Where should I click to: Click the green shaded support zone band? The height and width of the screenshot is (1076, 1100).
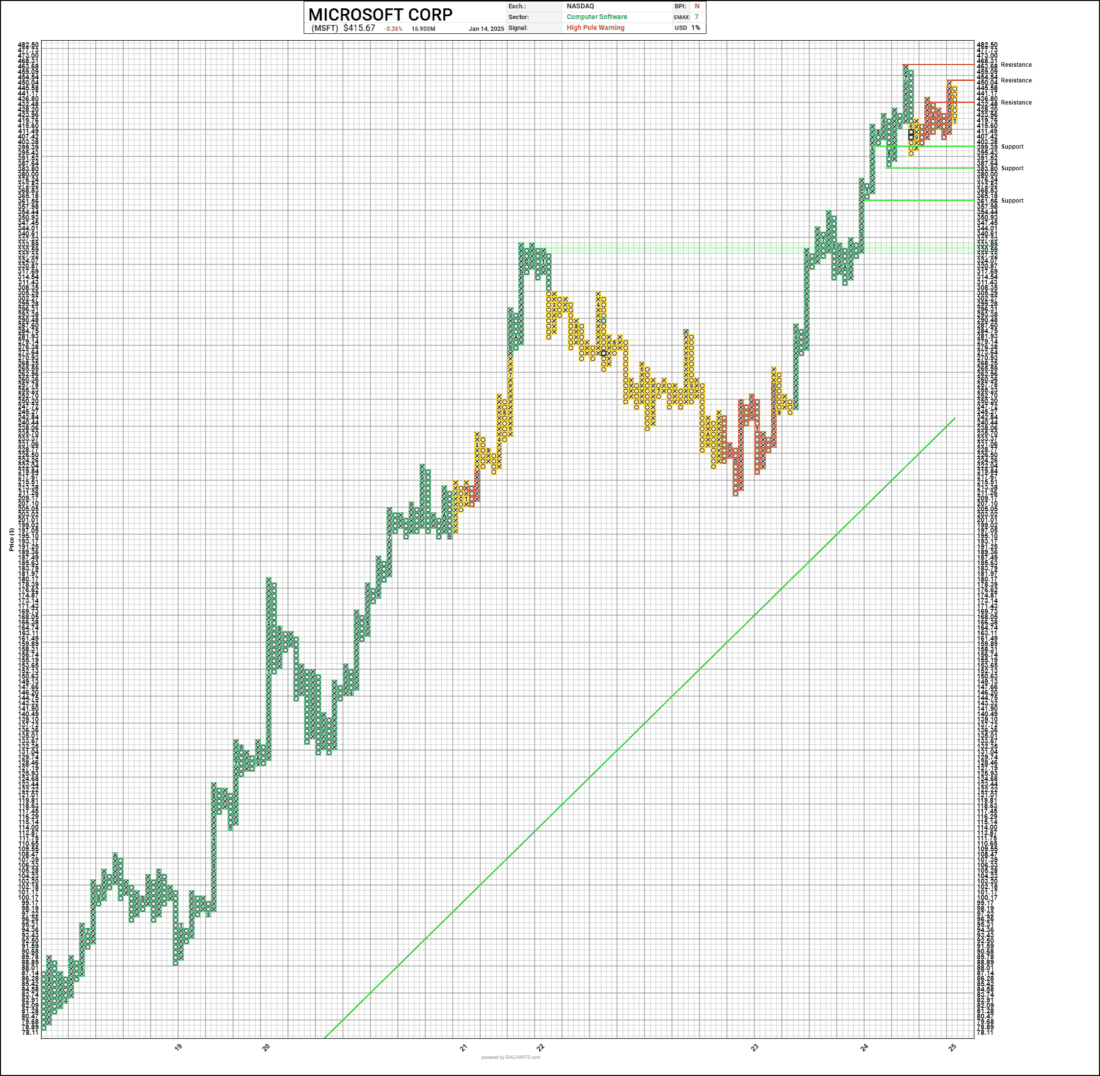[x=758, y=248]
